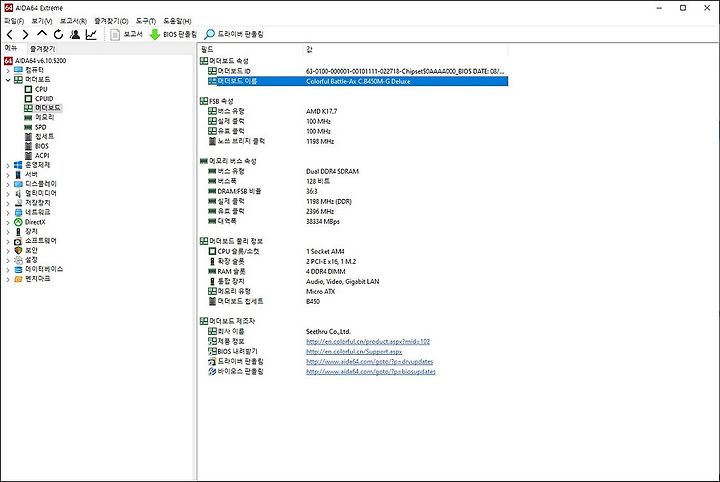Click the 데이터베이스 database icon
720x482 pixels.
pos(18,269)
